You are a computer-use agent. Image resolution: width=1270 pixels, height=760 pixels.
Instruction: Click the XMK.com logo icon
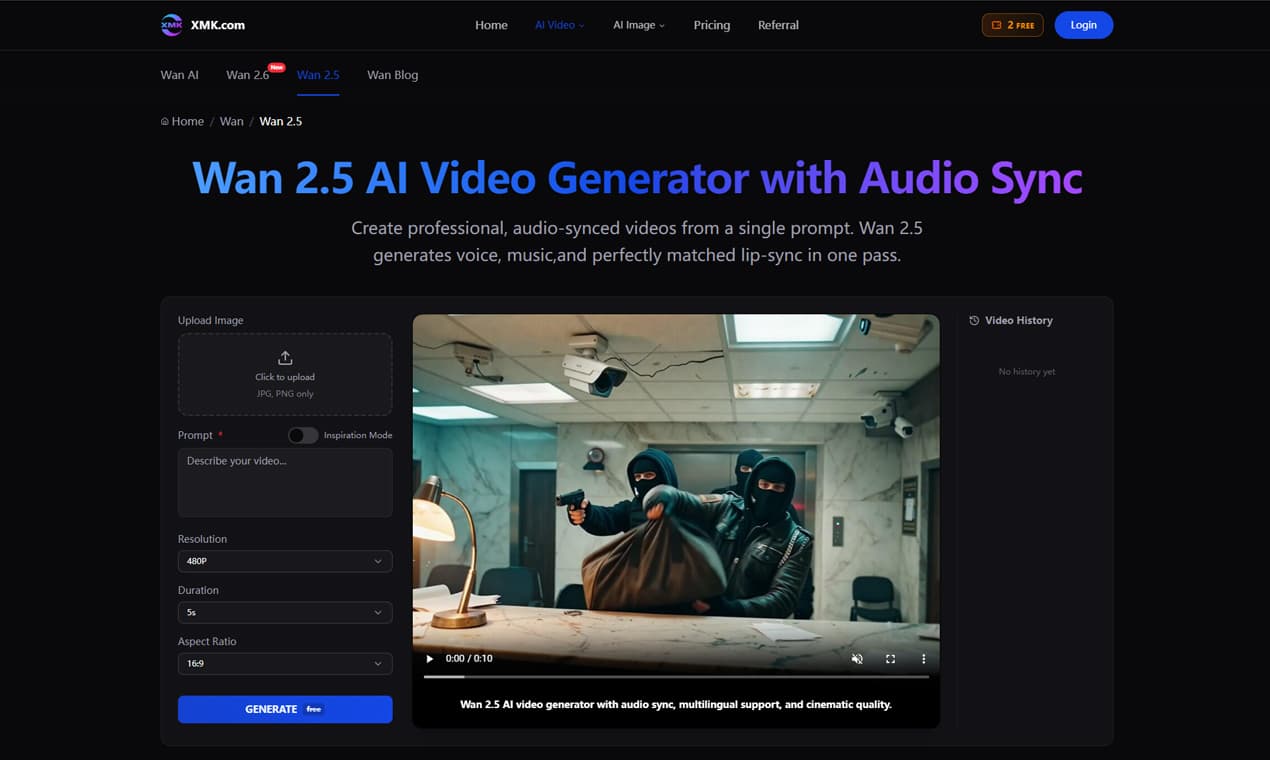coord(170,24)
